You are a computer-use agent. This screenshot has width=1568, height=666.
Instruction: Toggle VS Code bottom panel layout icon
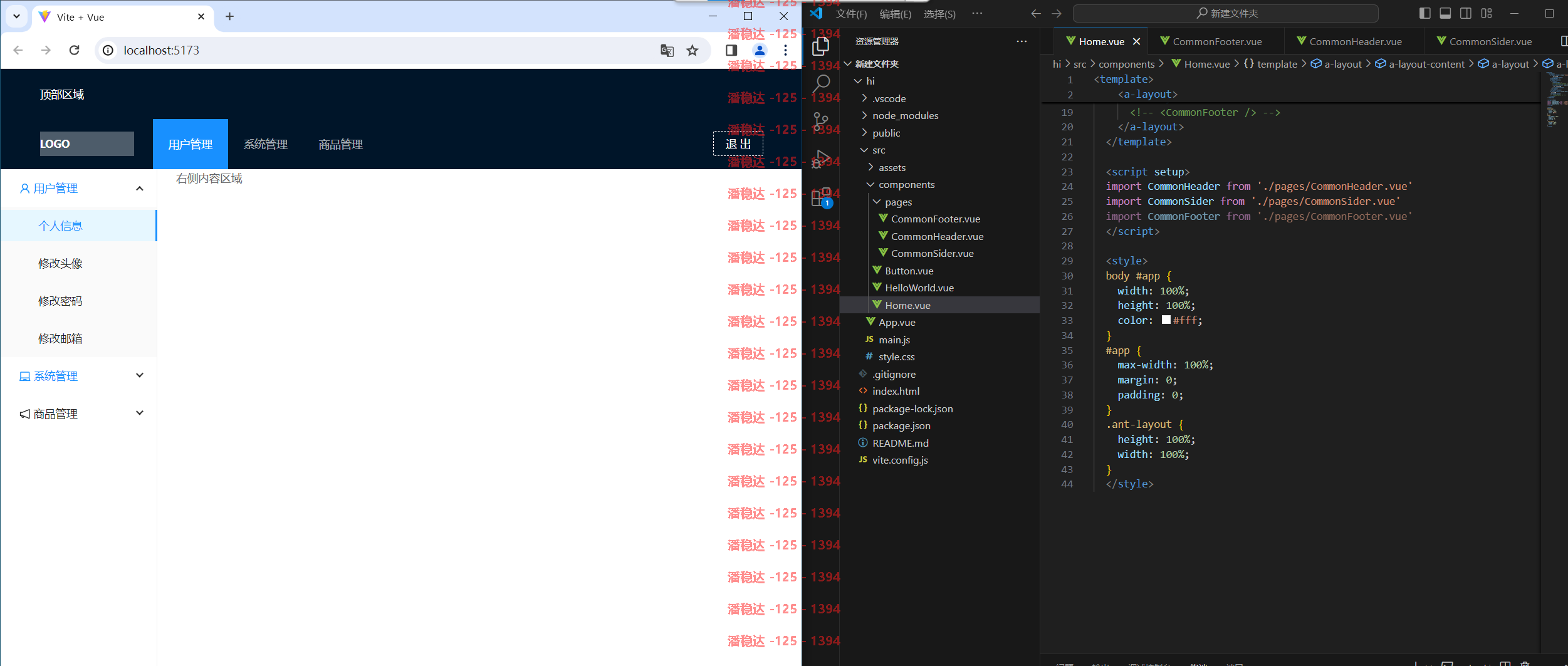pos(1445,13)
